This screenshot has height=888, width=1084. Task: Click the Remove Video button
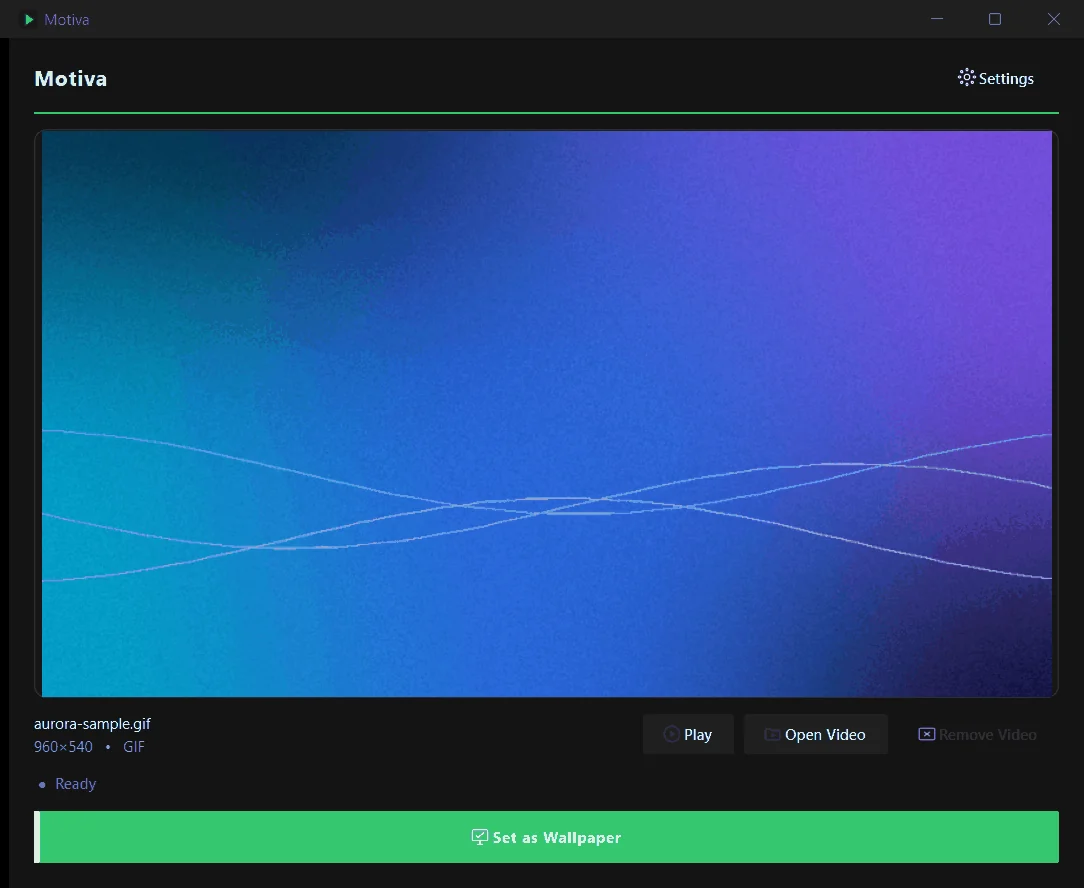pos(978,734)
